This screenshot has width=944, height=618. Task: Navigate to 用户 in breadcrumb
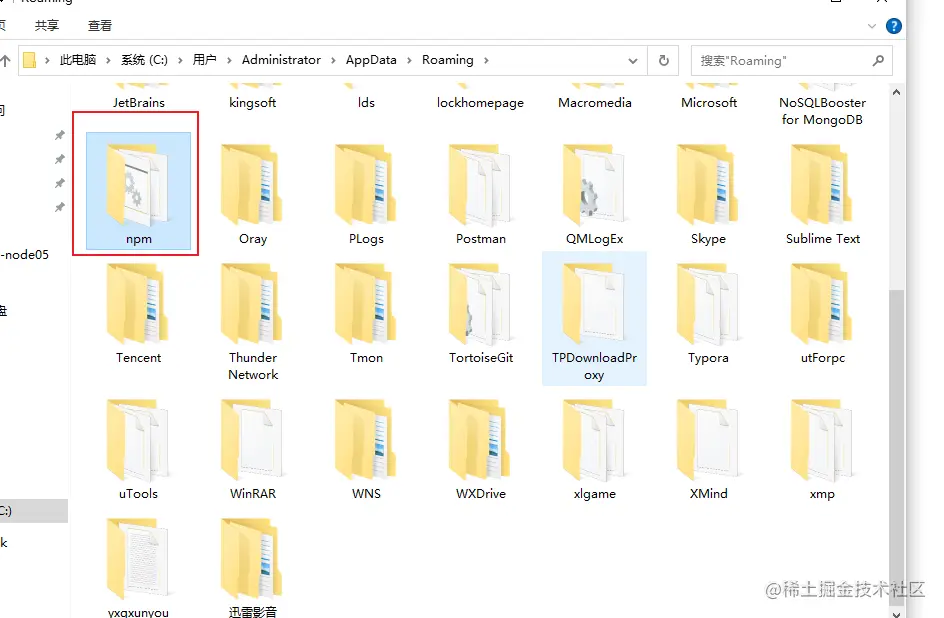click(x=205, y=60)
